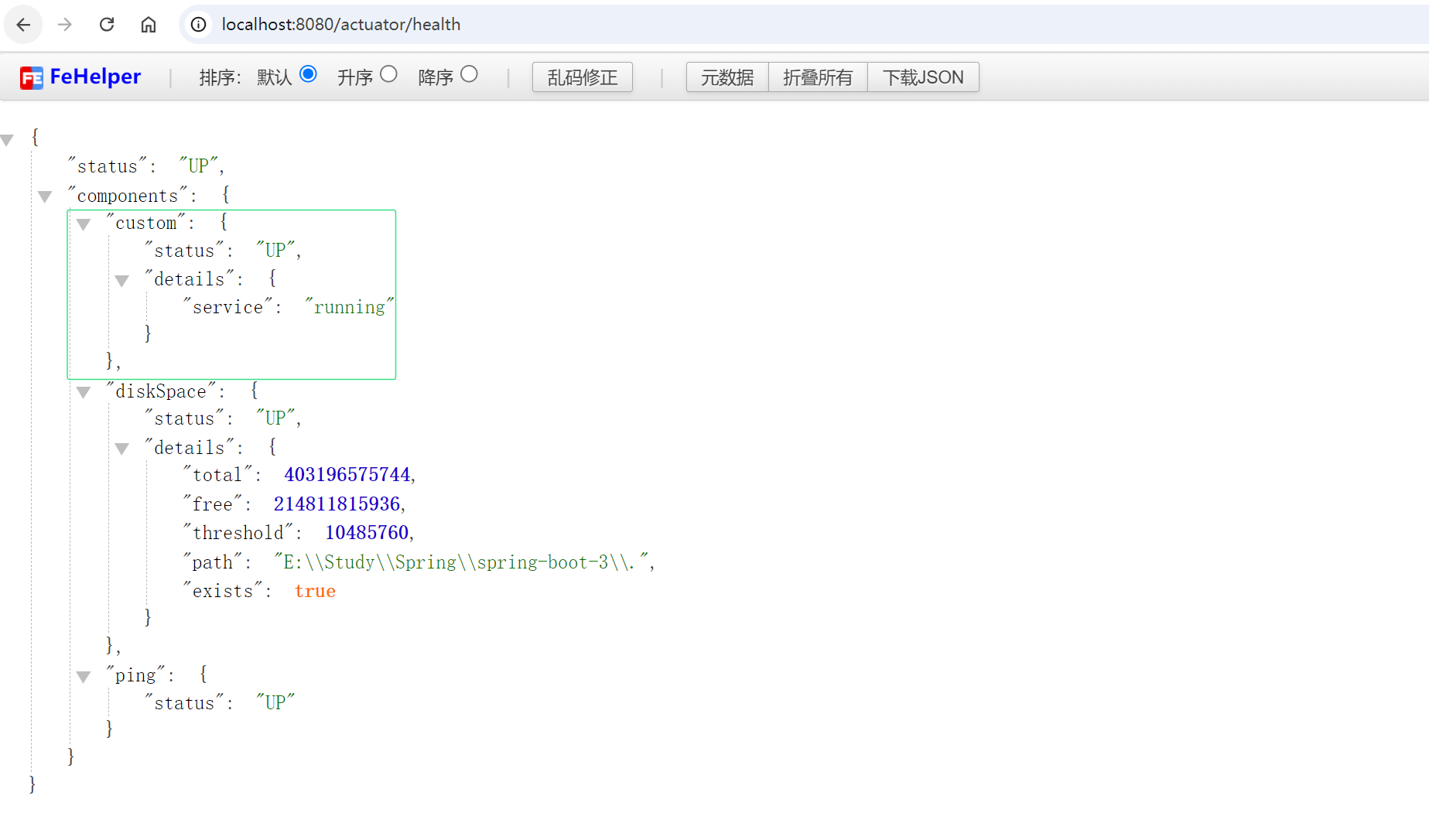Click the top-level "status" key
1429x840 pixels.
click(x=108, y=166)
